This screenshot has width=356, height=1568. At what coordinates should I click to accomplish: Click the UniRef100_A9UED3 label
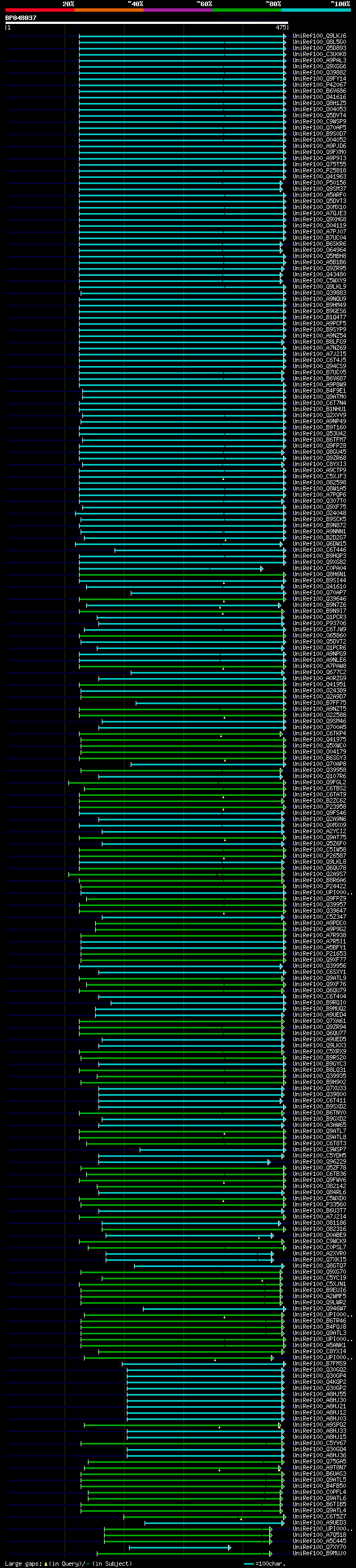319,1522
